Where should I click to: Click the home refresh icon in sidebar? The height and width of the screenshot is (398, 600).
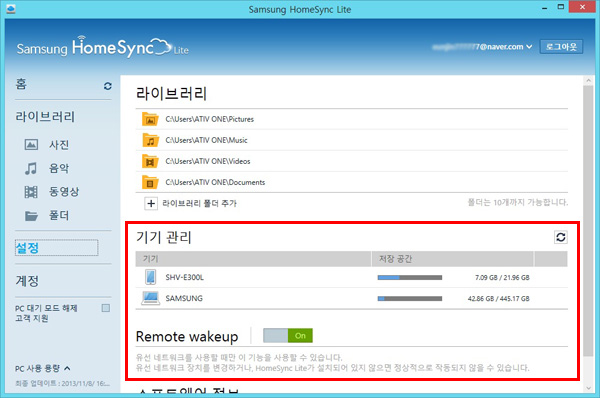pos(108,86)
